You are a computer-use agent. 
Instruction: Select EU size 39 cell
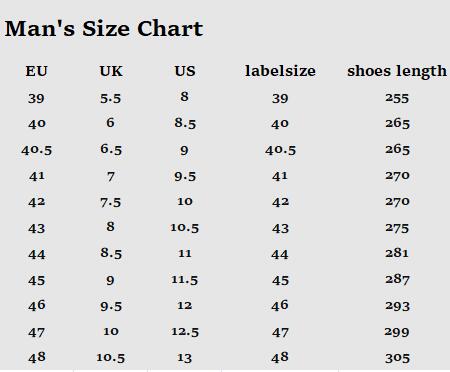pos(36,99)
